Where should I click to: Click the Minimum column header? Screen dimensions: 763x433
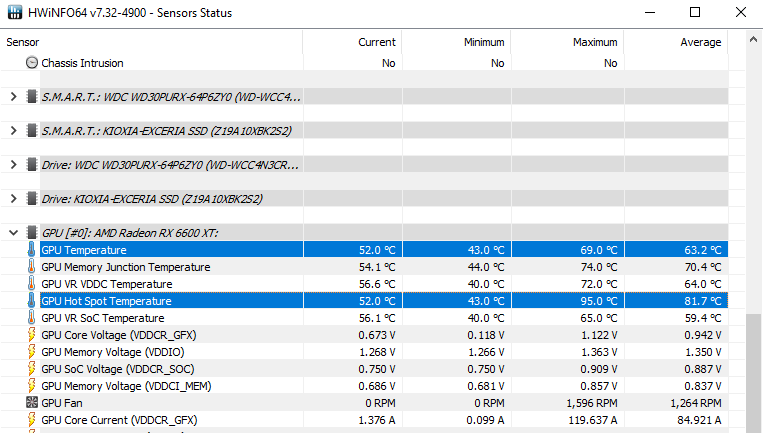[456, 42]
